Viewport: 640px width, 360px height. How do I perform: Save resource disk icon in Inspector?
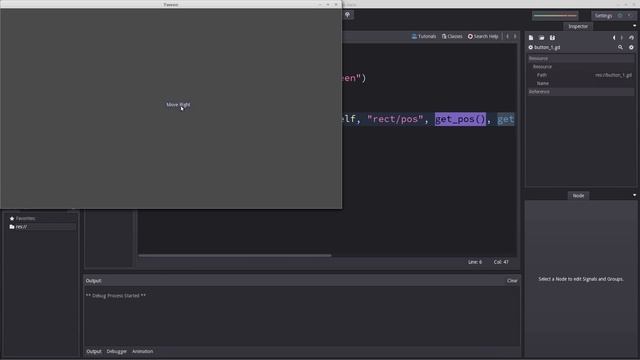(x=552, y=38)
